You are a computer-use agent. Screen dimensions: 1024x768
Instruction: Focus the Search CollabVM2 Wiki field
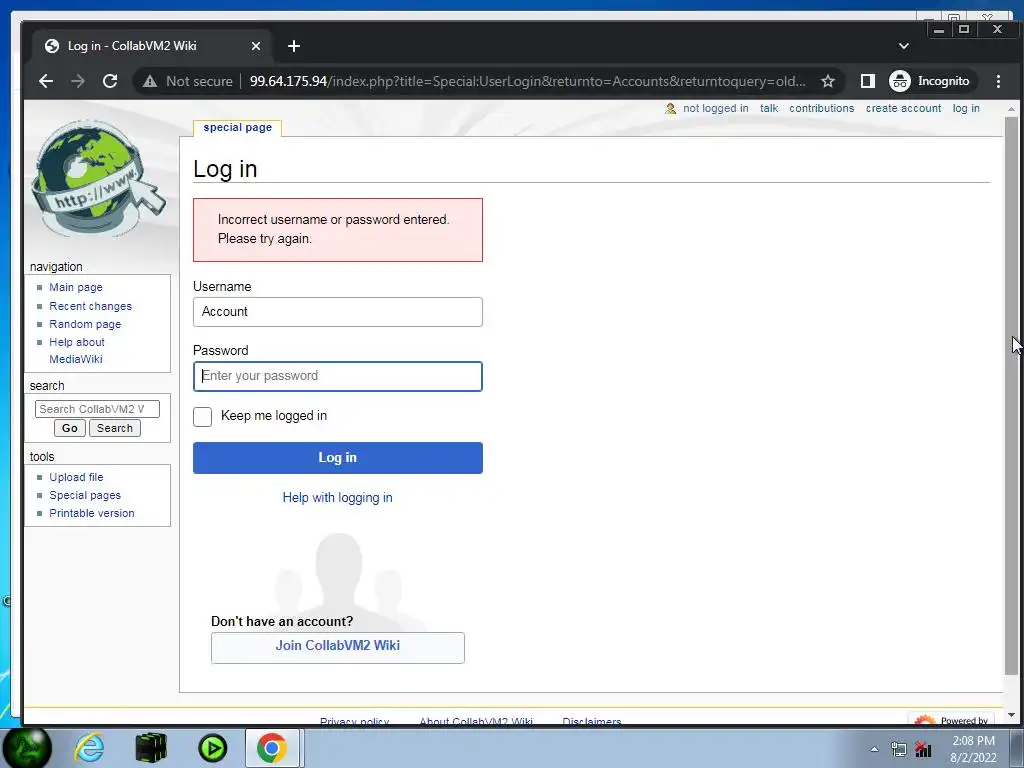coord(97,409)
